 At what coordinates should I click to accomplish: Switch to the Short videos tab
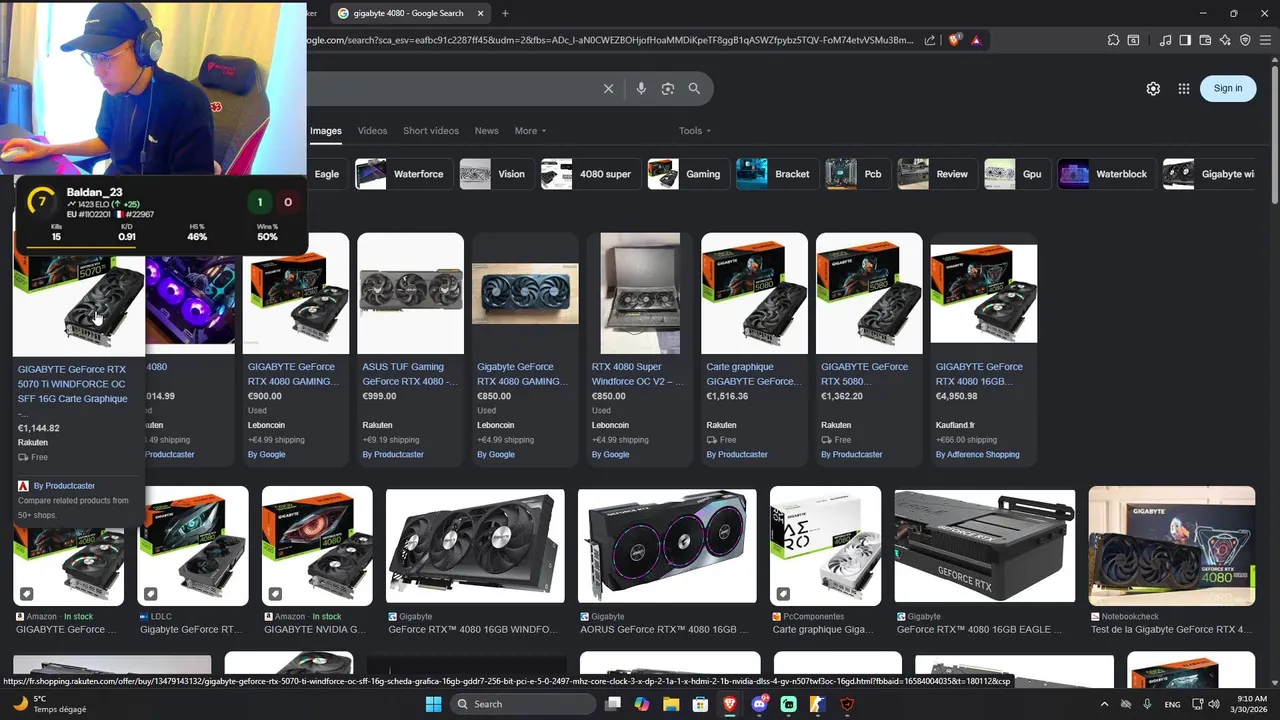pos(431,131)
